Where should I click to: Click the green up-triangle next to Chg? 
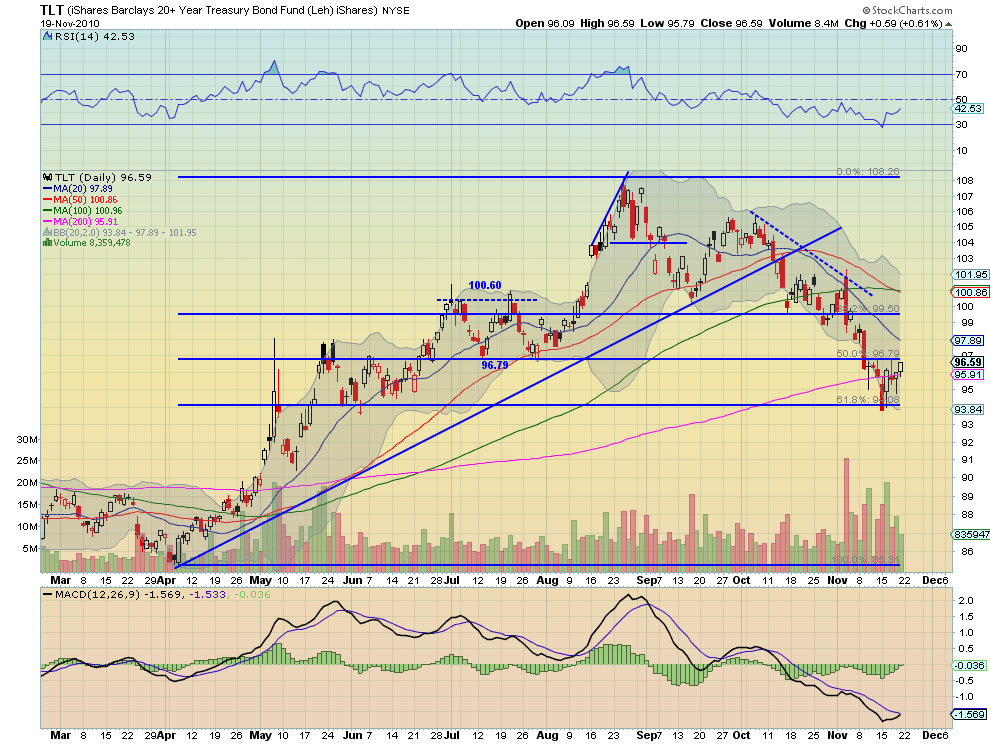948,24
